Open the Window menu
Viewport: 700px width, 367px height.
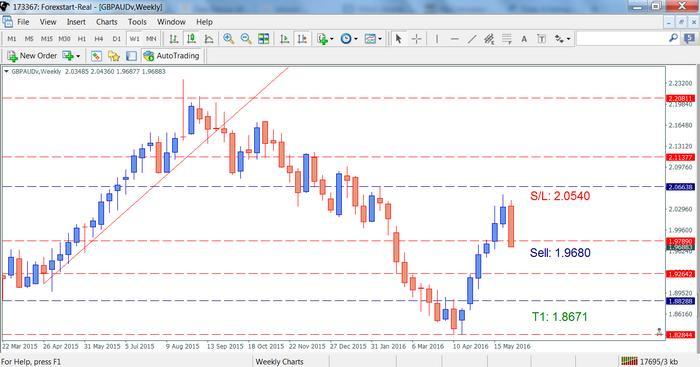tap(171, 22)
